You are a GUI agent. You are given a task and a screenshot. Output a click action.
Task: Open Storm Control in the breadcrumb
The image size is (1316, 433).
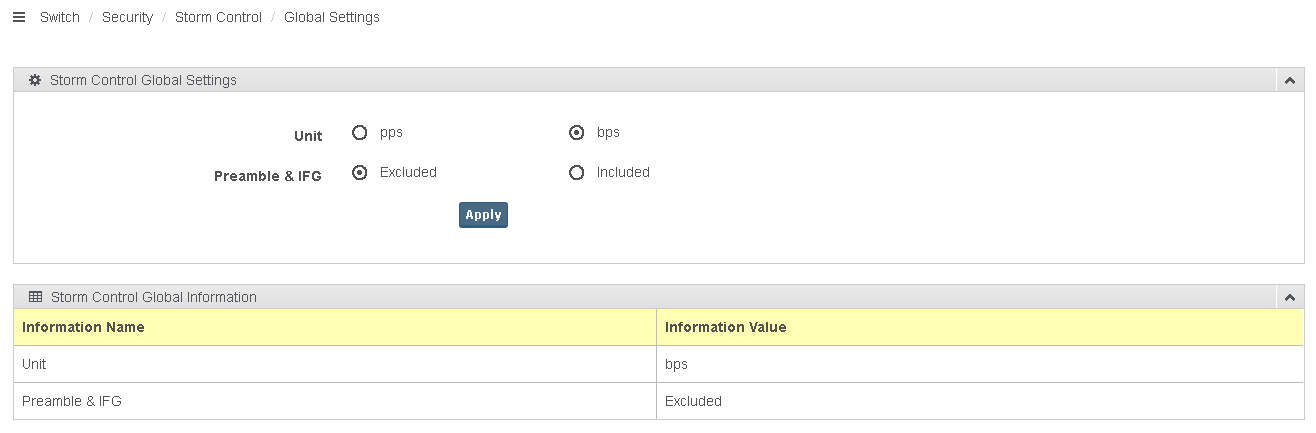[218, 17]
